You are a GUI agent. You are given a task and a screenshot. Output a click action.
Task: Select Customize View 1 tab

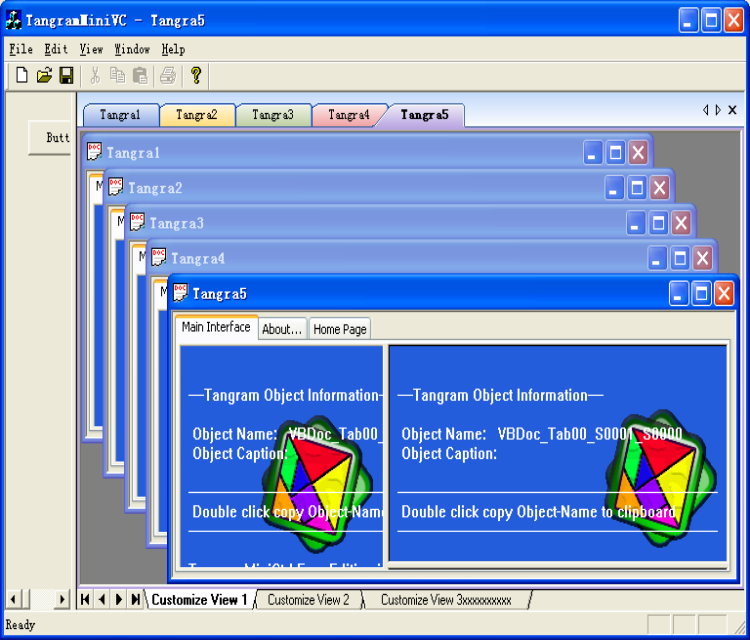pyautogui.click(x=199, y=599)
